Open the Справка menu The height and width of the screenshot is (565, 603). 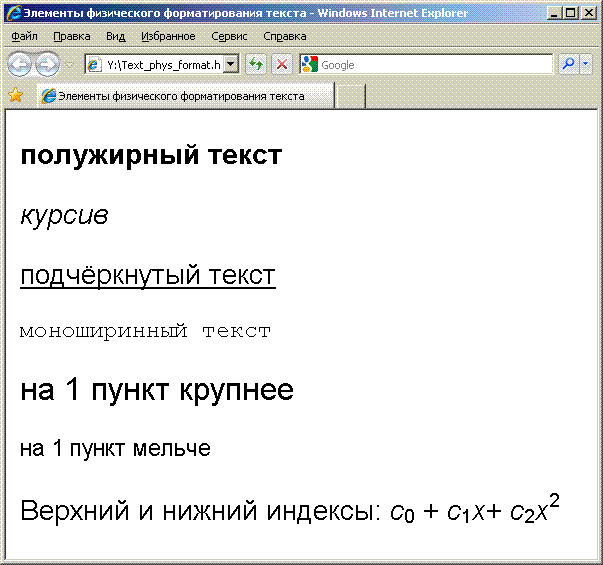click(285, 36)
